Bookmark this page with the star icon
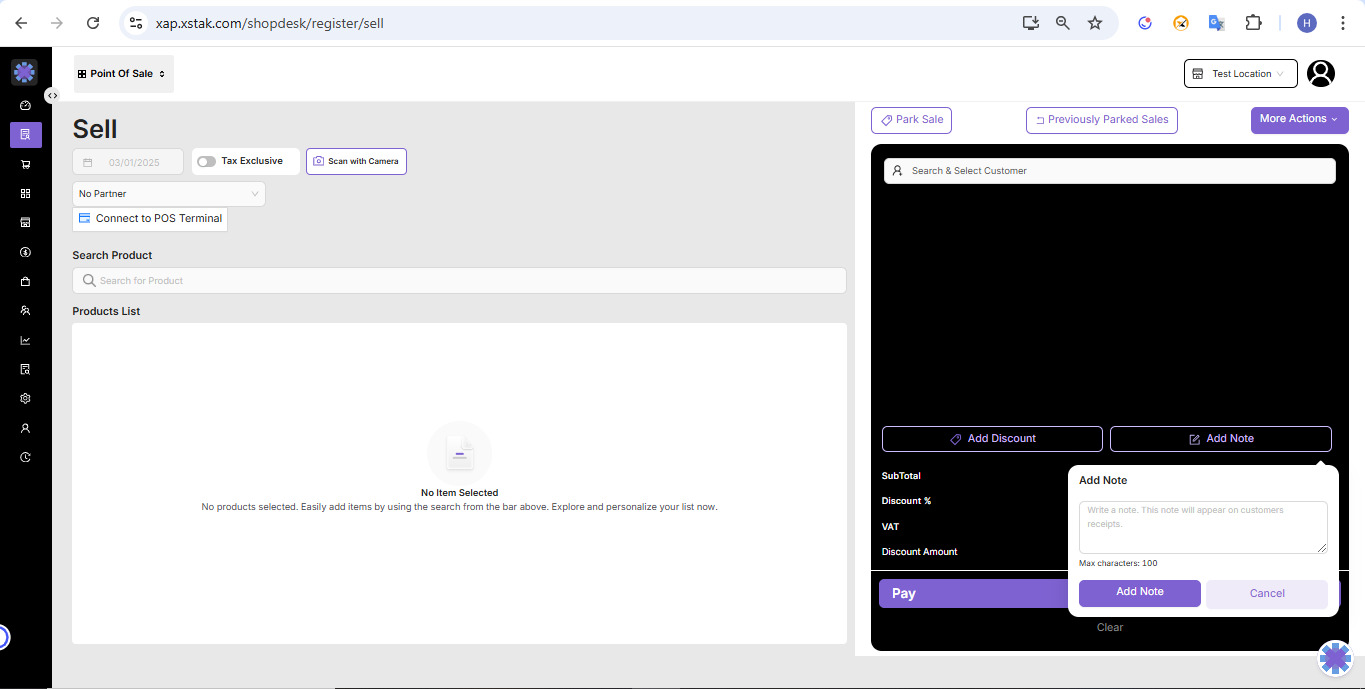Image resolution: width=1365 pixels, height=689 pixels. pos(1095,23)
